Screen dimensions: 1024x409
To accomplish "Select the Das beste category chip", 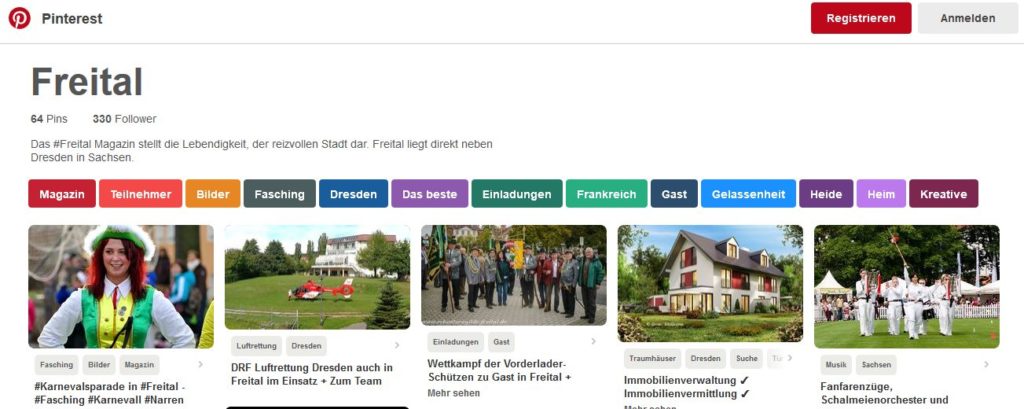I will 430,194.
